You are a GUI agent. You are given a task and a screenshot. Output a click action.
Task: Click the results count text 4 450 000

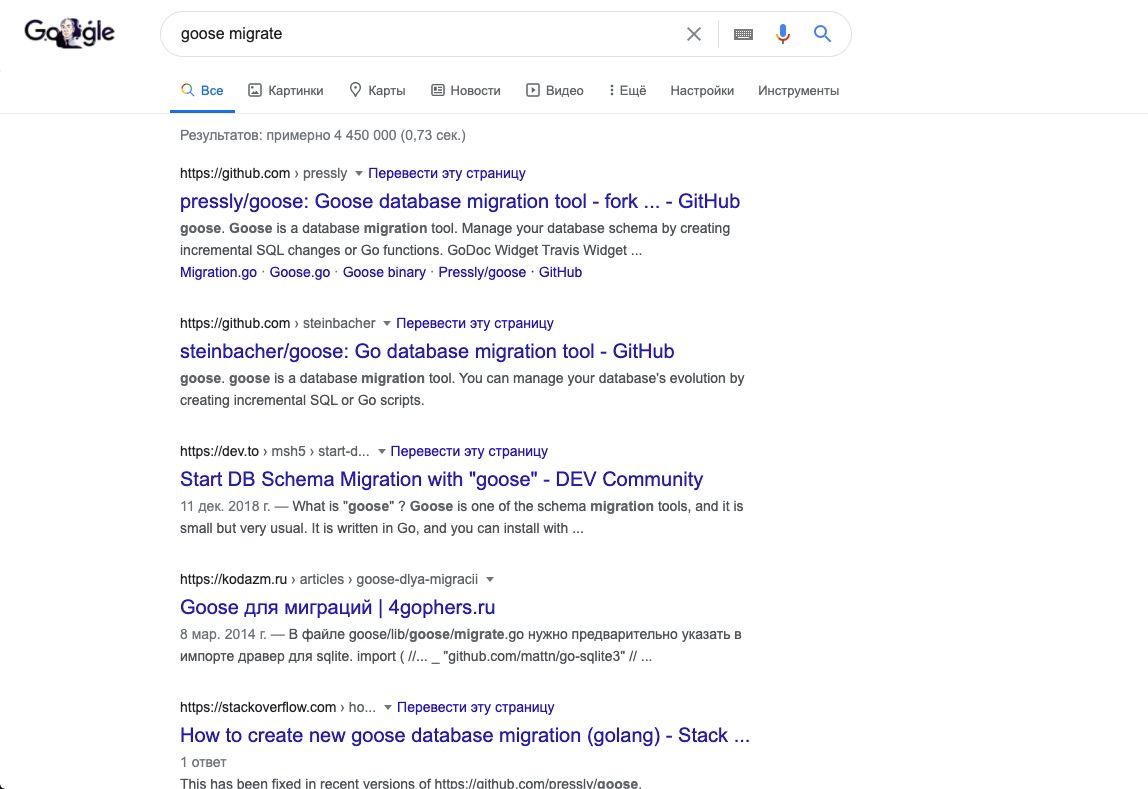[323, 135]
